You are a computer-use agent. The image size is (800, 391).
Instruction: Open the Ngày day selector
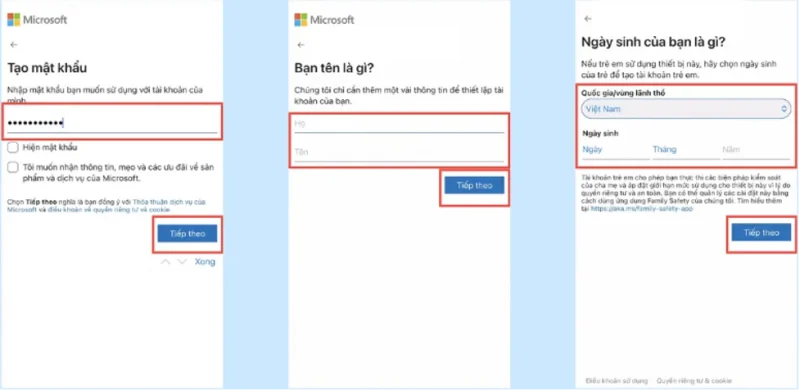coord(615,150)
